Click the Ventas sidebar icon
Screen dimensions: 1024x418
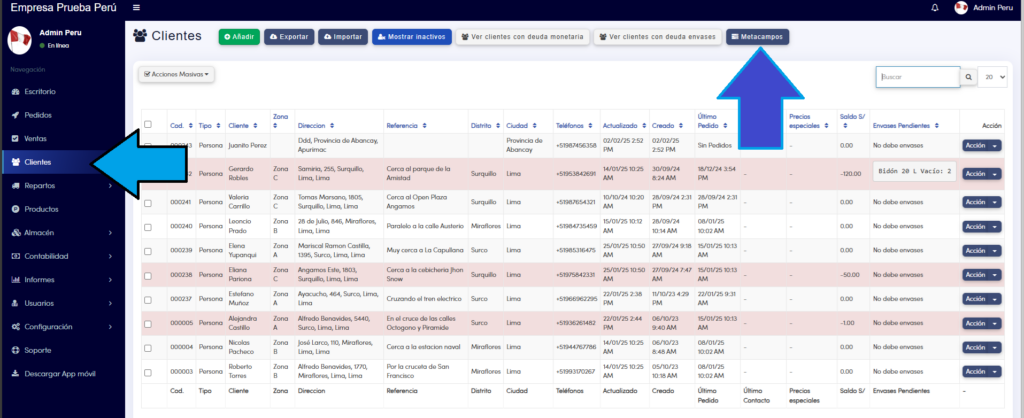point(16,138)
